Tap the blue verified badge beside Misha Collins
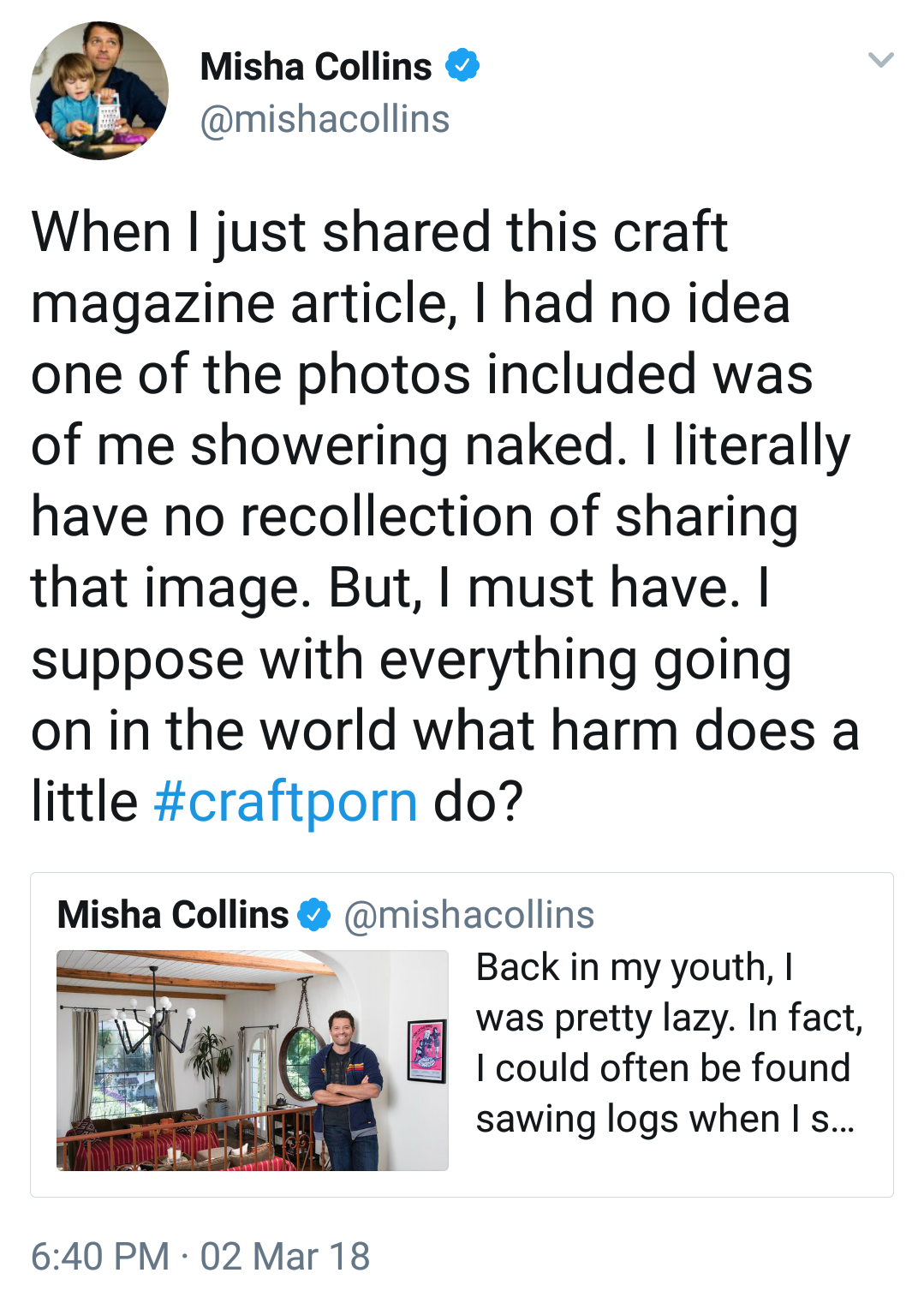The width and height of the screenshot is (924, 1291). tap(462, 65)
